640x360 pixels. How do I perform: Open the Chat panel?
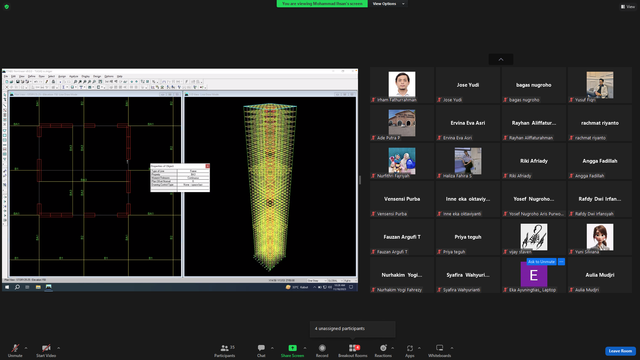(261, 350)
